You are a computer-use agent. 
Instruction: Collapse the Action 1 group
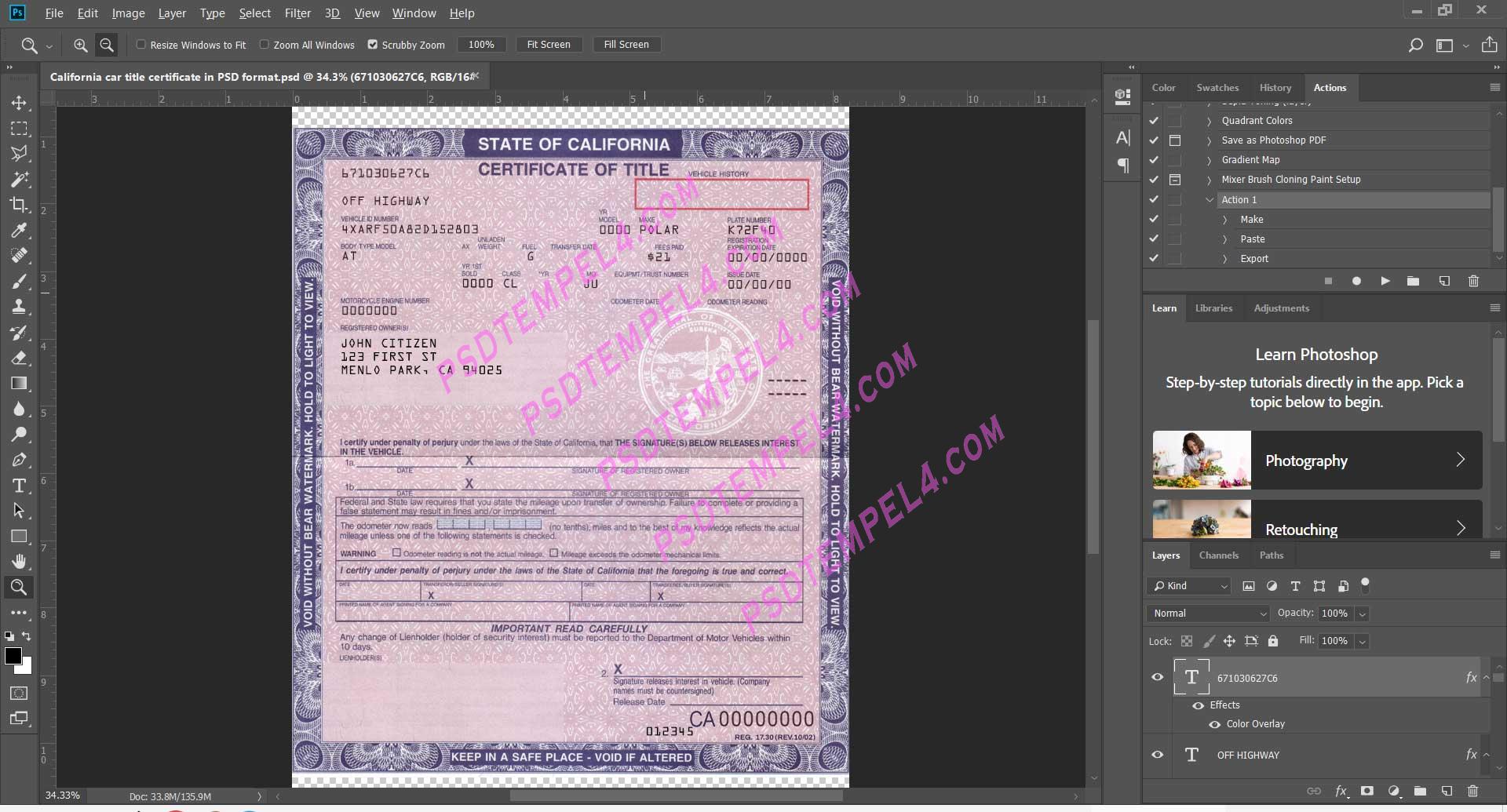(1210, 200)
